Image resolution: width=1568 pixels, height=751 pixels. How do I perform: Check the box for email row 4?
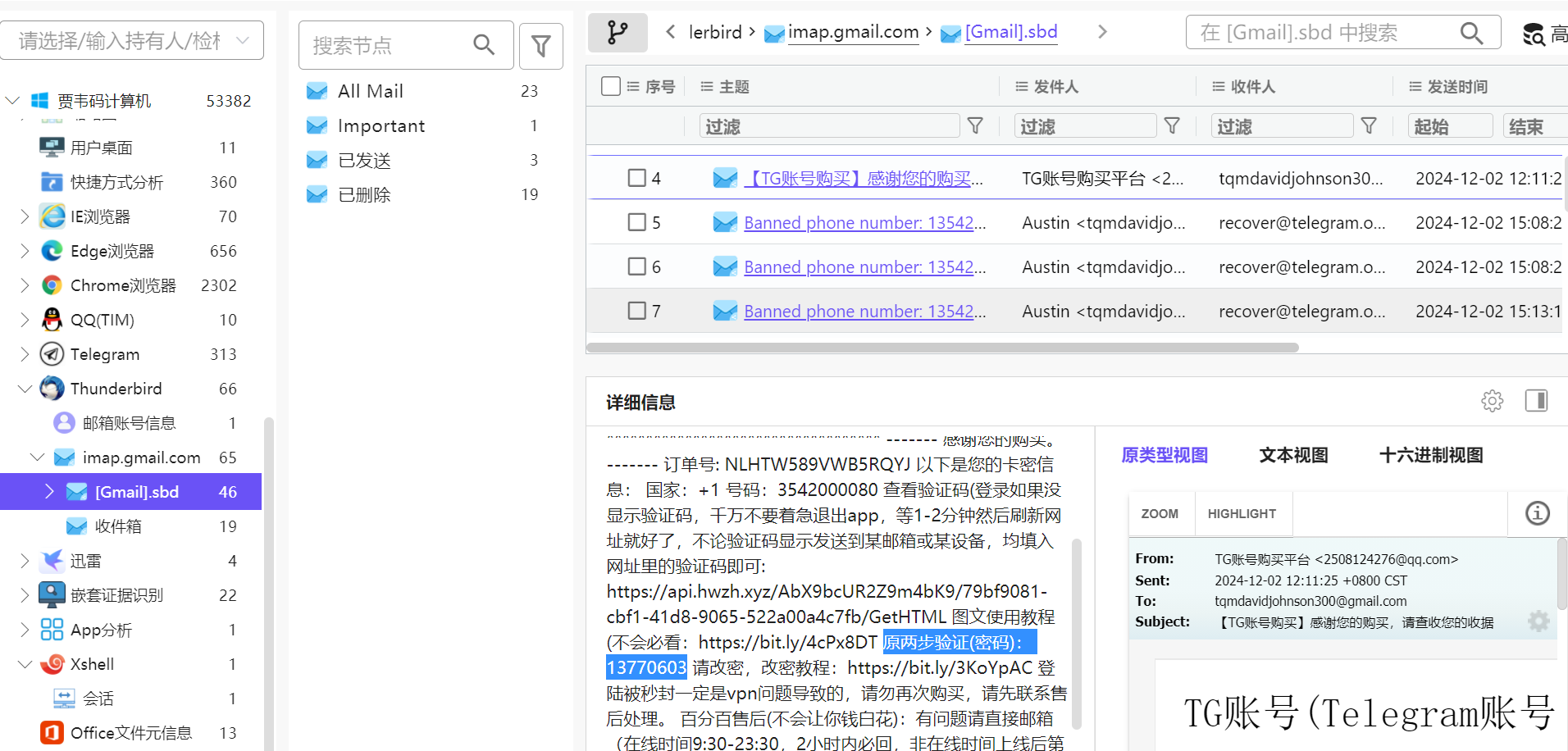click(x=636, y=178)
